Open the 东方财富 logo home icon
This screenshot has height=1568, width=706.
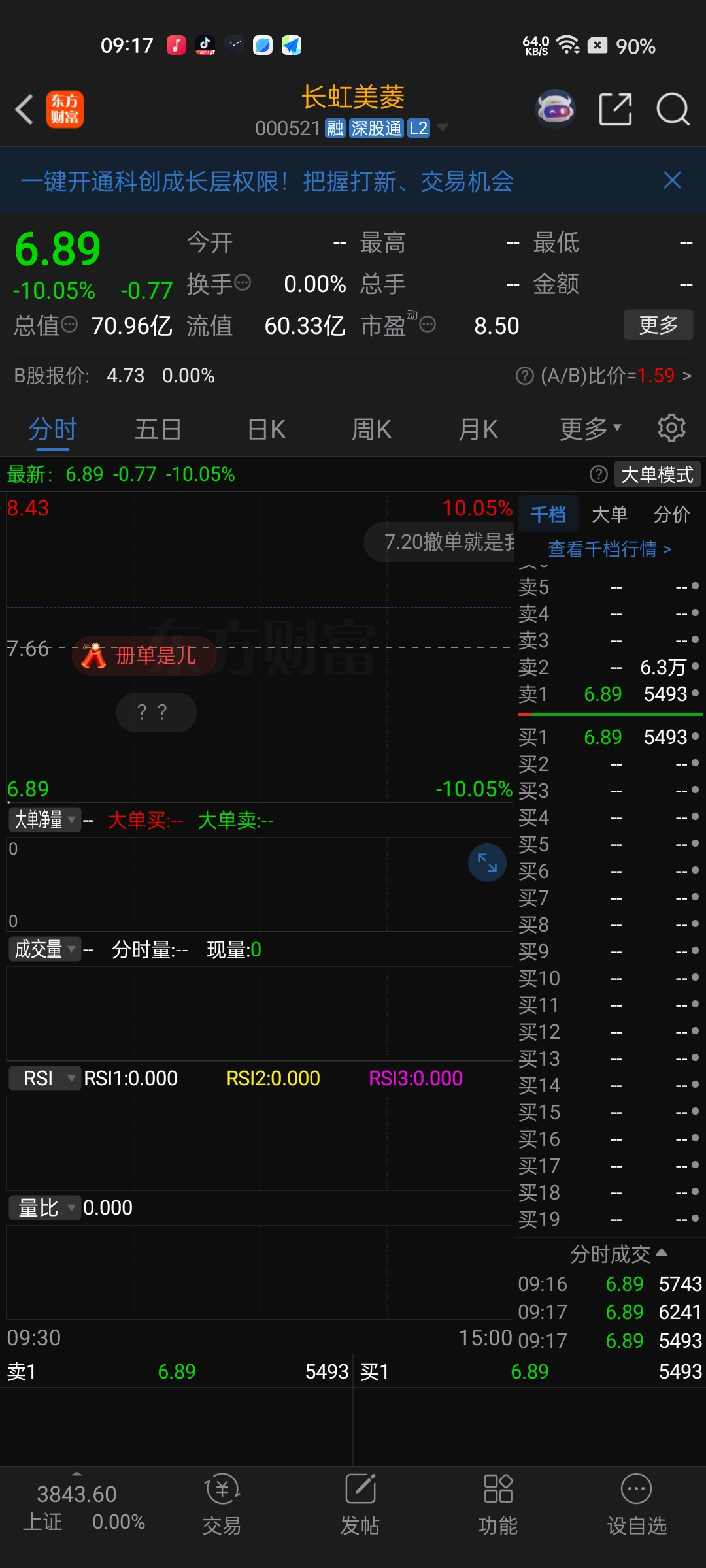click(65, 109)
